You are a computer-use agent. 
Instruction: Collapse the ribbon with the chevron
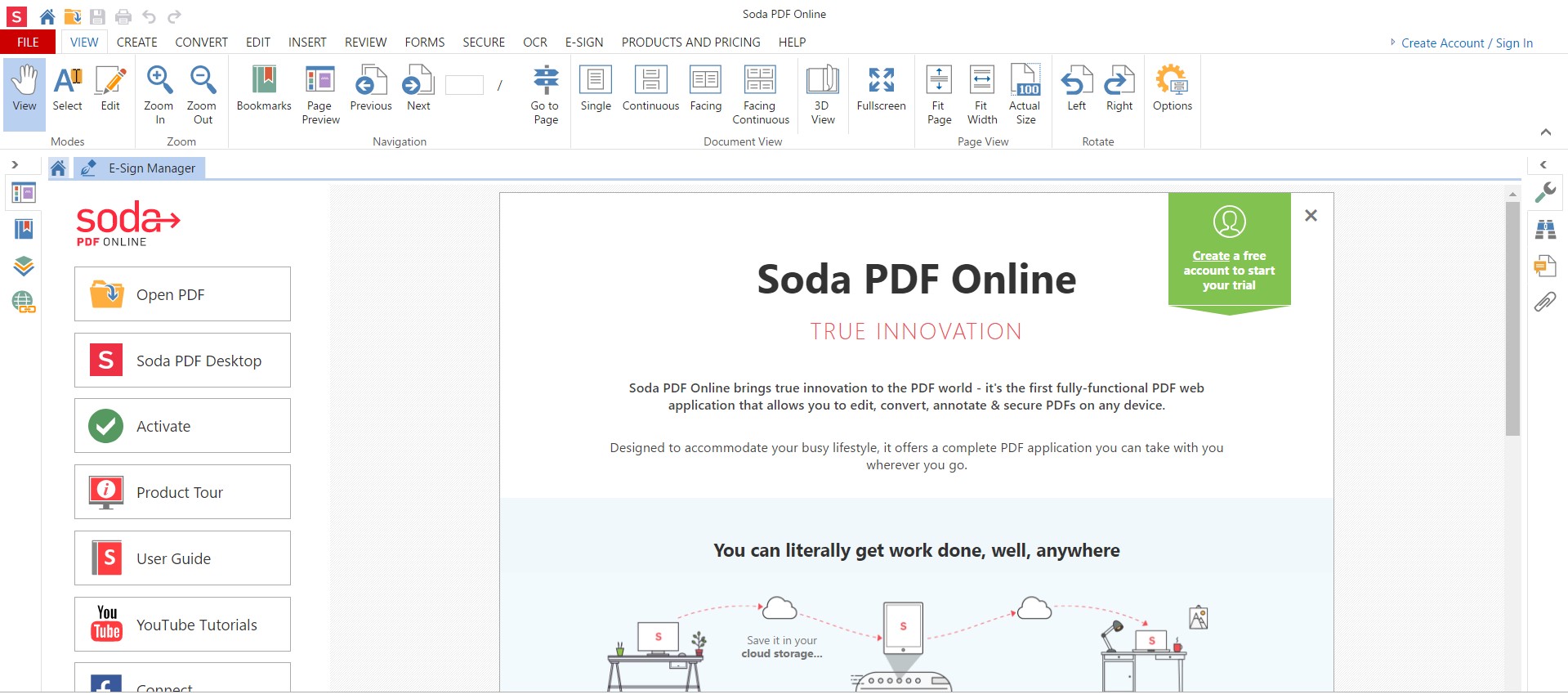click(x=1545, y=132)
